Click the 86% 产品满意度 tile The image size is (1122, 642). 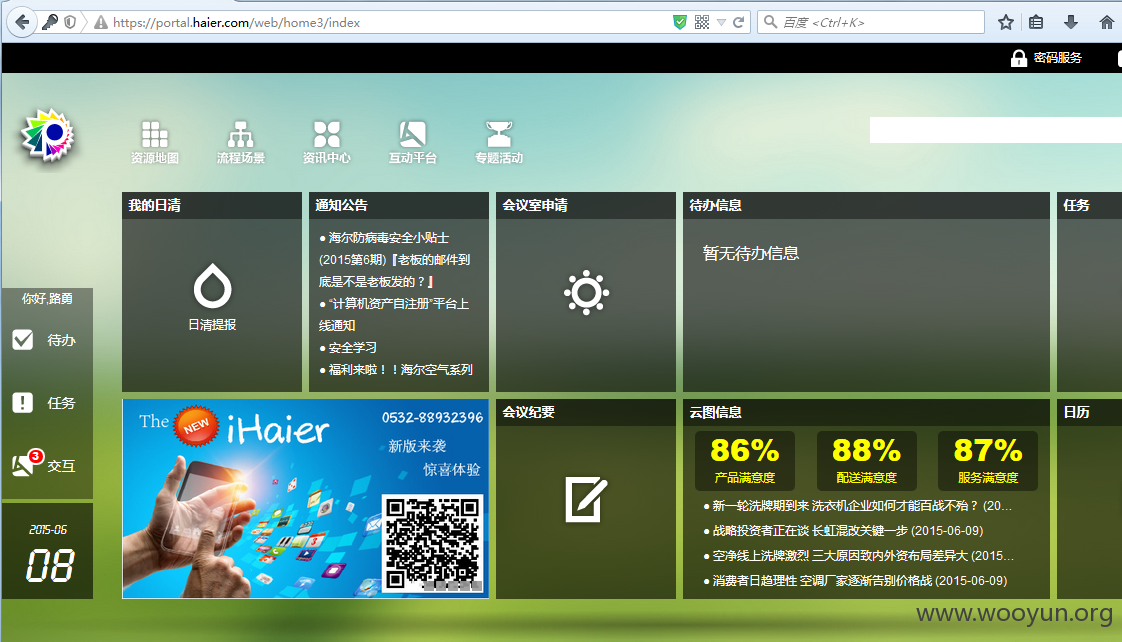click(745, 460)
